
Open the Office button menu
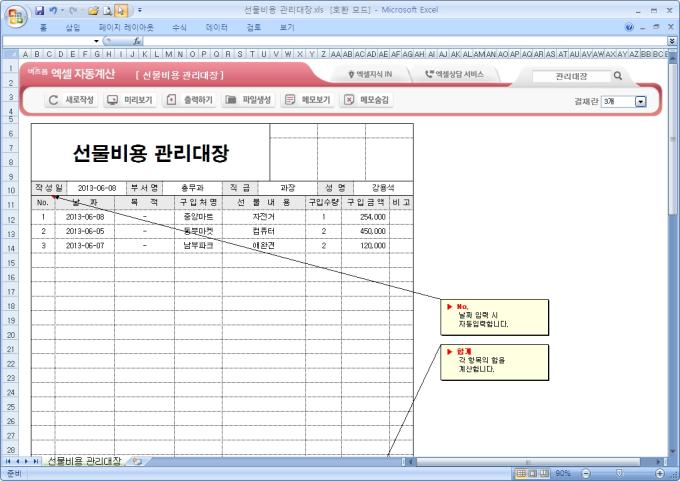(16, 16)
